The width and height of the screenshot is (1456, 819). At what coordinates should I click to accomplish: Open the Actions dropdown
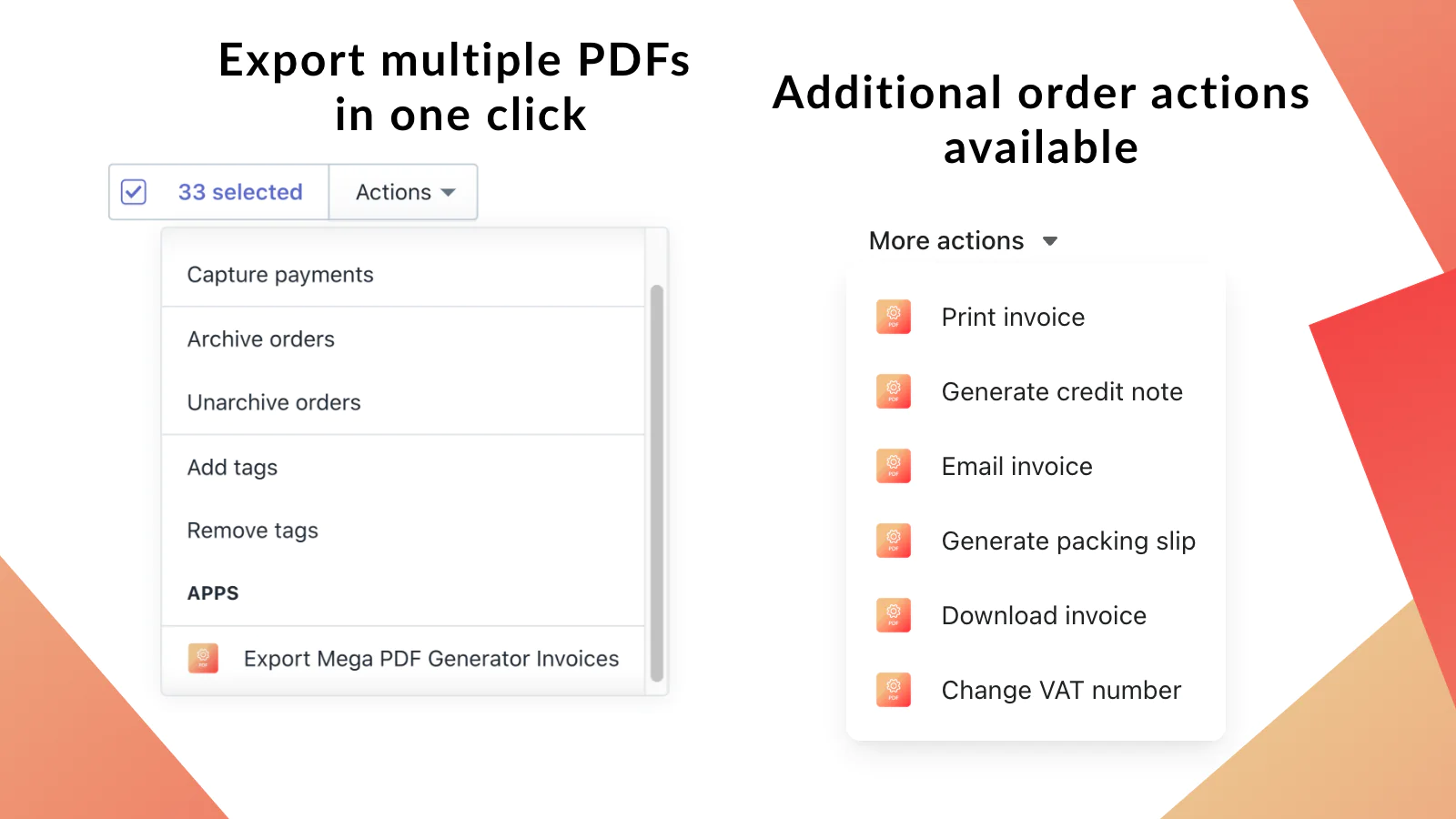(404, 192)
